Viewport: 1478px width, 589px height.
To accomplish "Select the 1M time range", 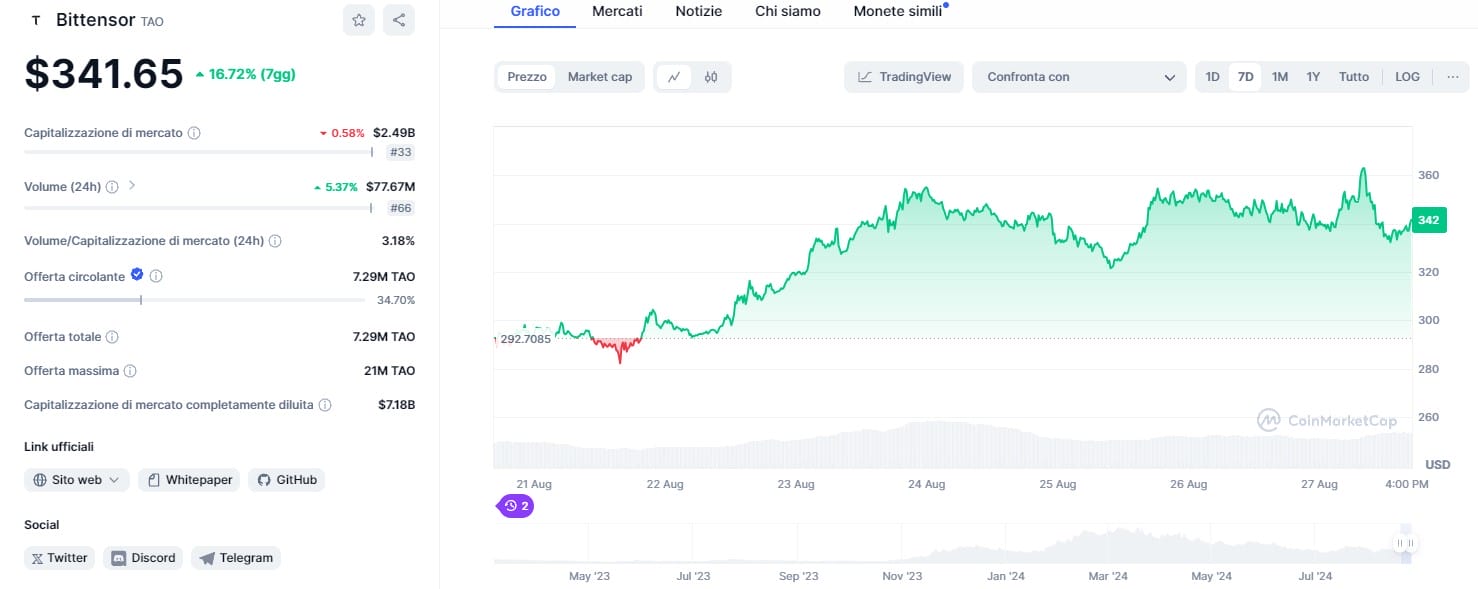I will pyautogui.click(x=1279, y=77).
